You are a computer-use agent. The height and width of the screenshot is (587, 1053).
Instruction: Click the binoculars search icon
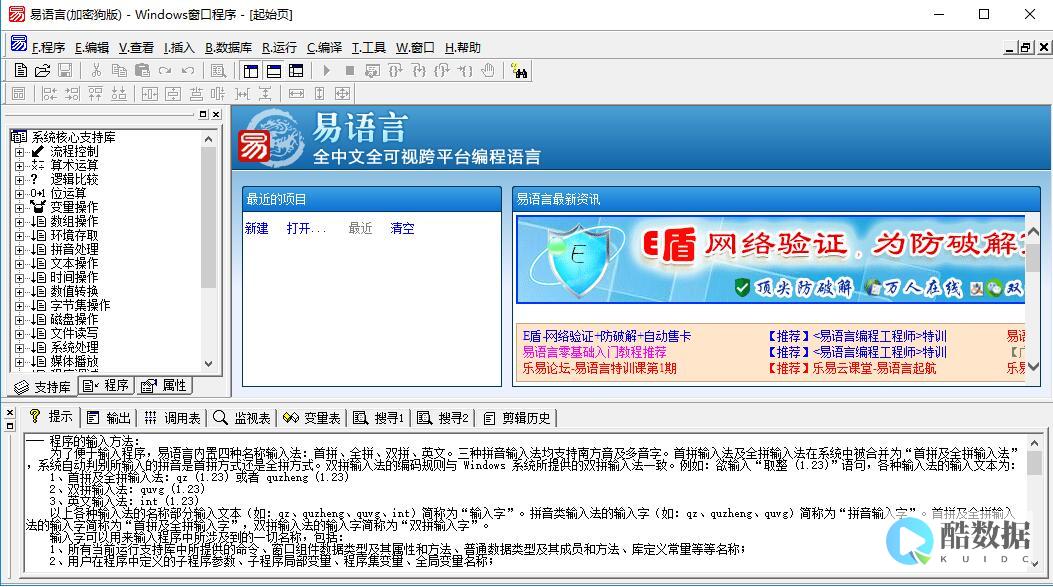click(x=518, y=70)
